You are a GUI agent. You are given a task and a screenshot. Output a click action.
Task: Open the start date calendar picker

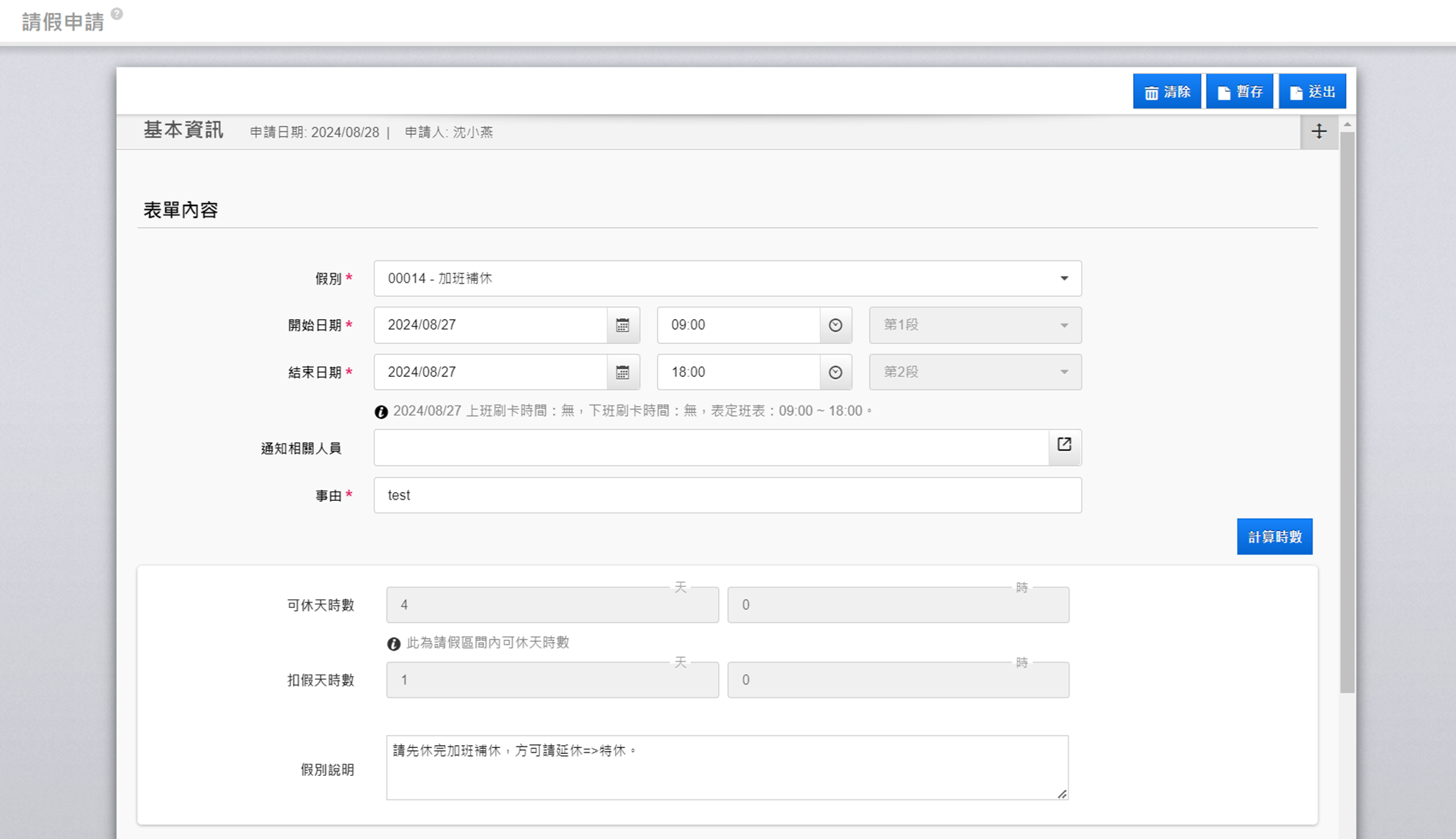[623, 326]
